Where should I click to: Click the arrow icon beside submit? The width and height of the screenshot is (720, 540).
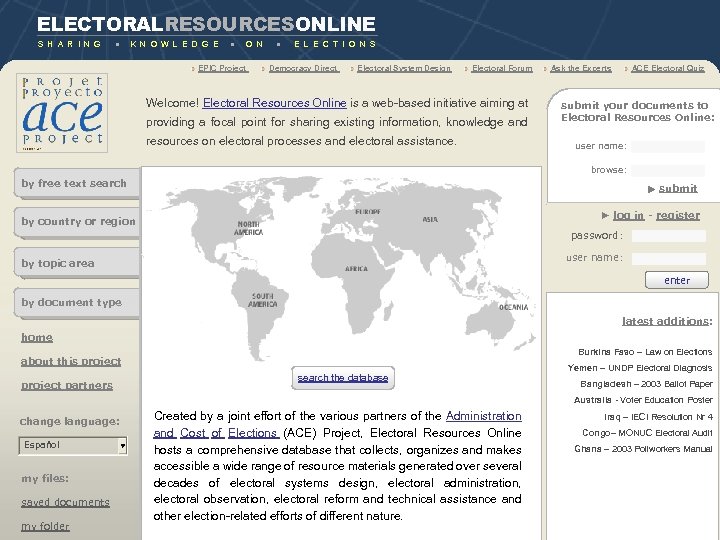651,189
